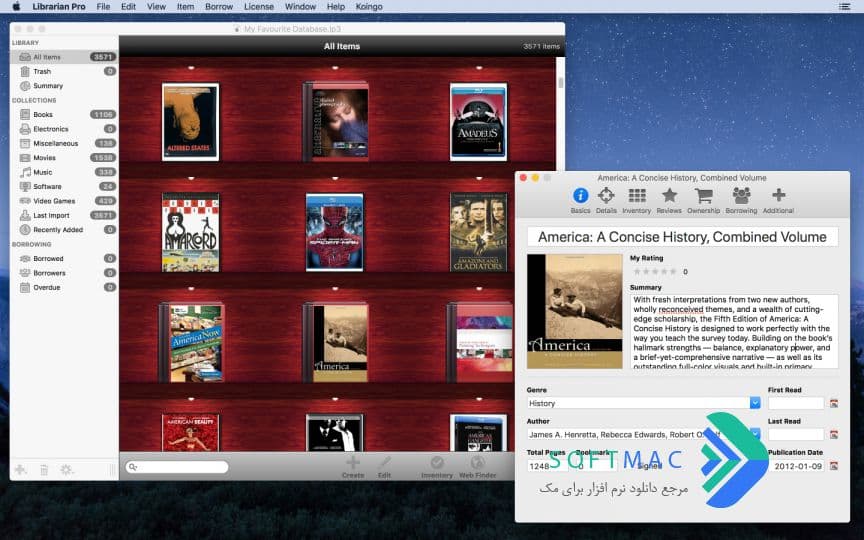Select the Video Games collection

64,201
